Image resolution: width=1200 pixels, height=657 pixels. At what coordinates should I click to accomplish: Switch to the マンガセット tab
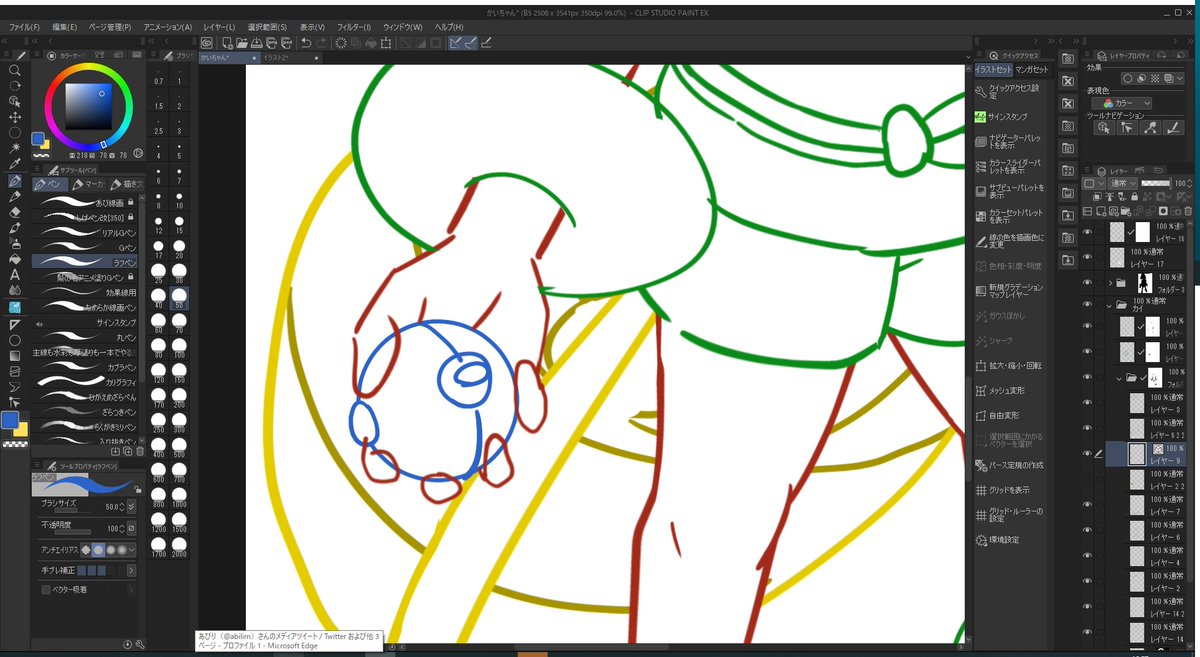point(1032,70)
